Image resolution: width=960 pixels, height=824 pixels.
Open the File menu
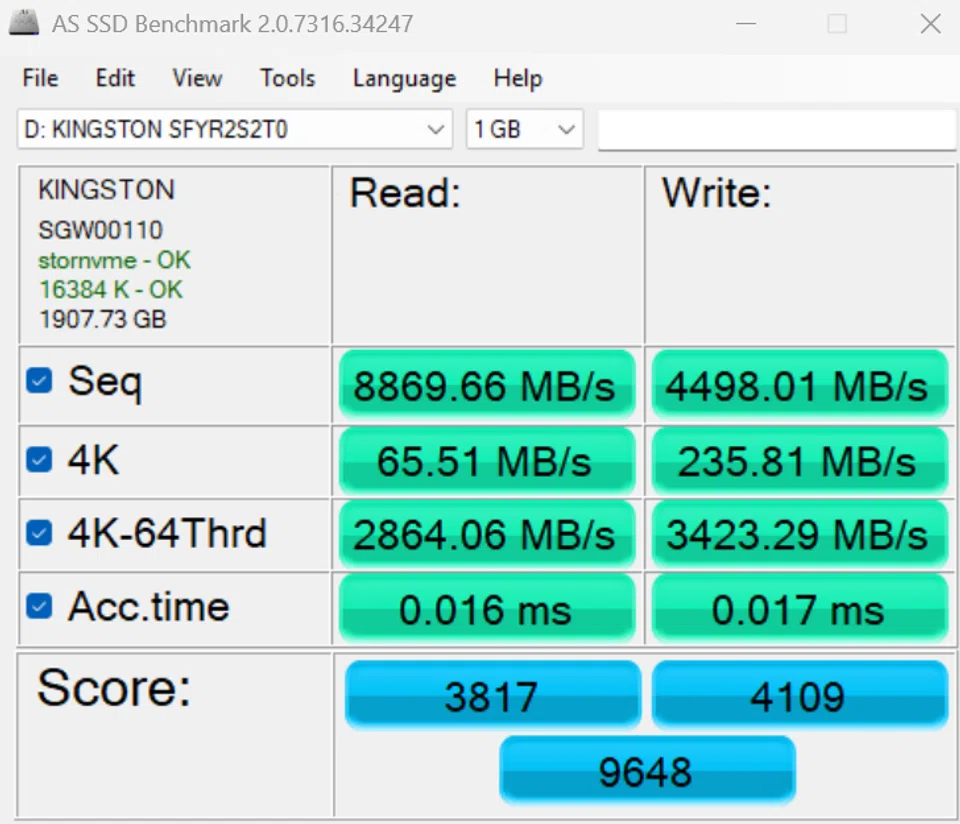click(40, 78)
